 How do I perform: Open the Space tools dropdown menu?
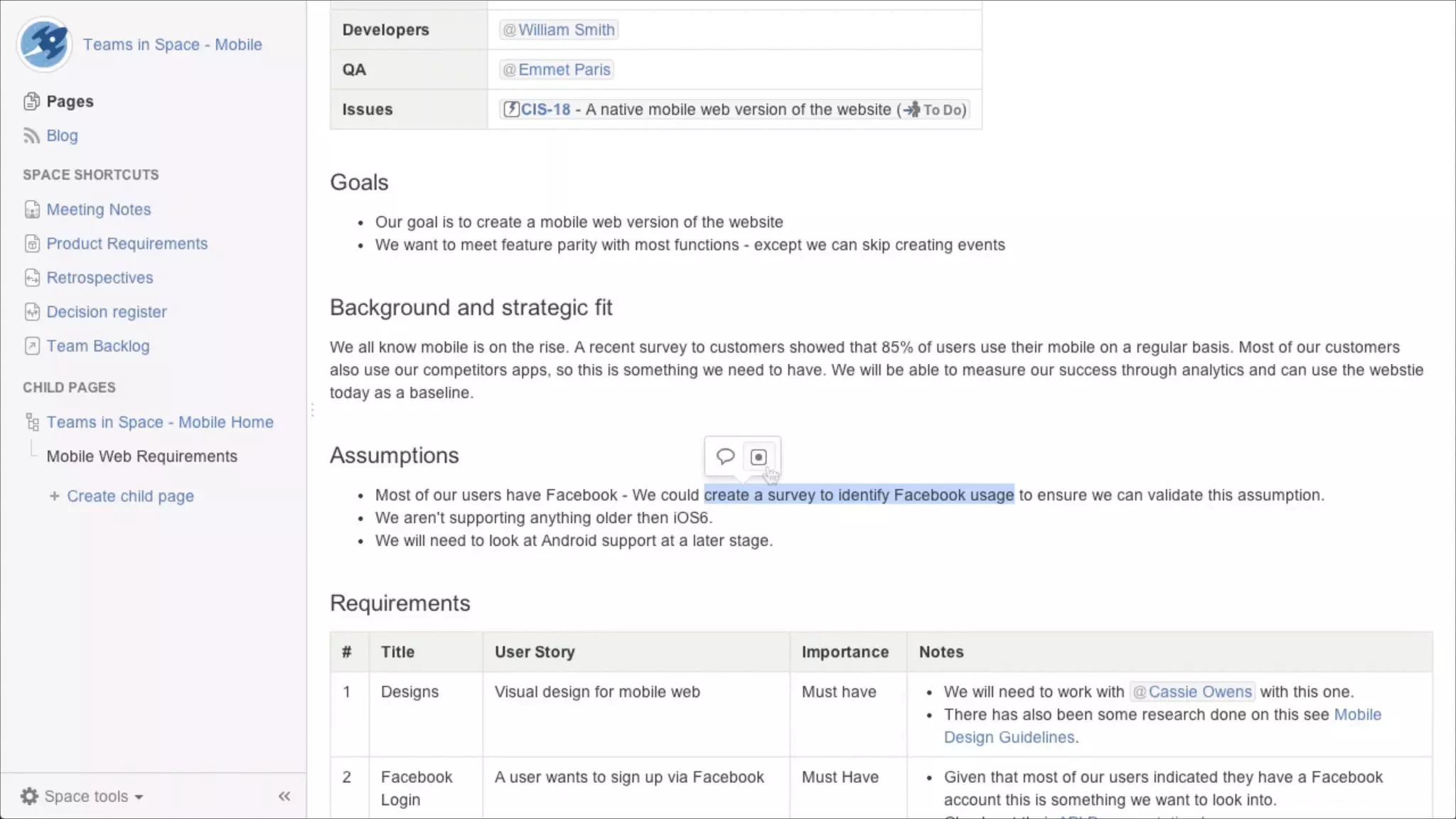(x=82, y=796)
